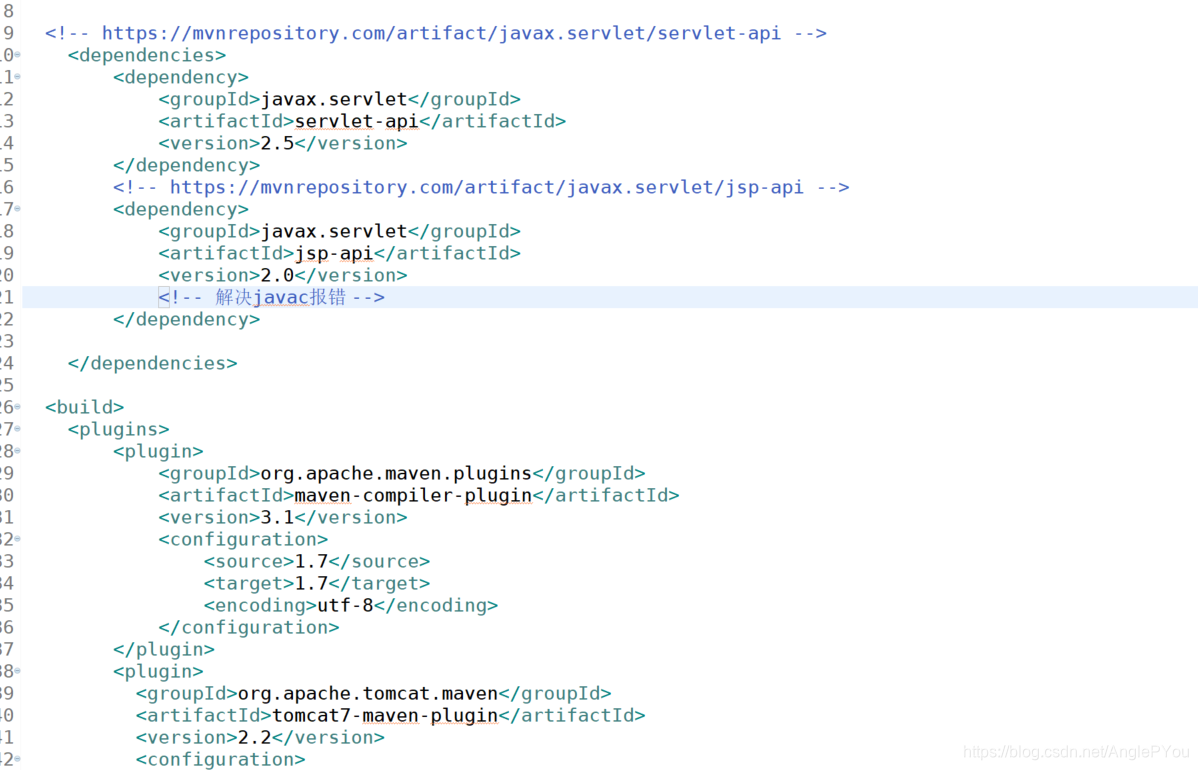Click the 解决javac报错 comment
Image resolution: width=1198 pixels, height=770 pixels.
coord(271,297)
